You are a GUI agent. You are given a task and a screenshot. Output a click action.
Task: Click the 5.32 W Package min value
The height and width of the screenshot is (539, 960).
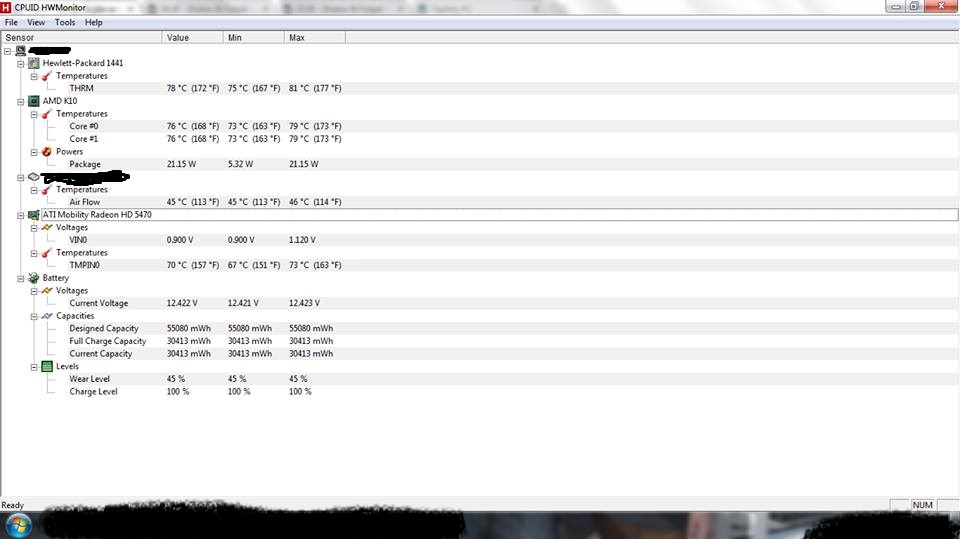coord(241,164)
